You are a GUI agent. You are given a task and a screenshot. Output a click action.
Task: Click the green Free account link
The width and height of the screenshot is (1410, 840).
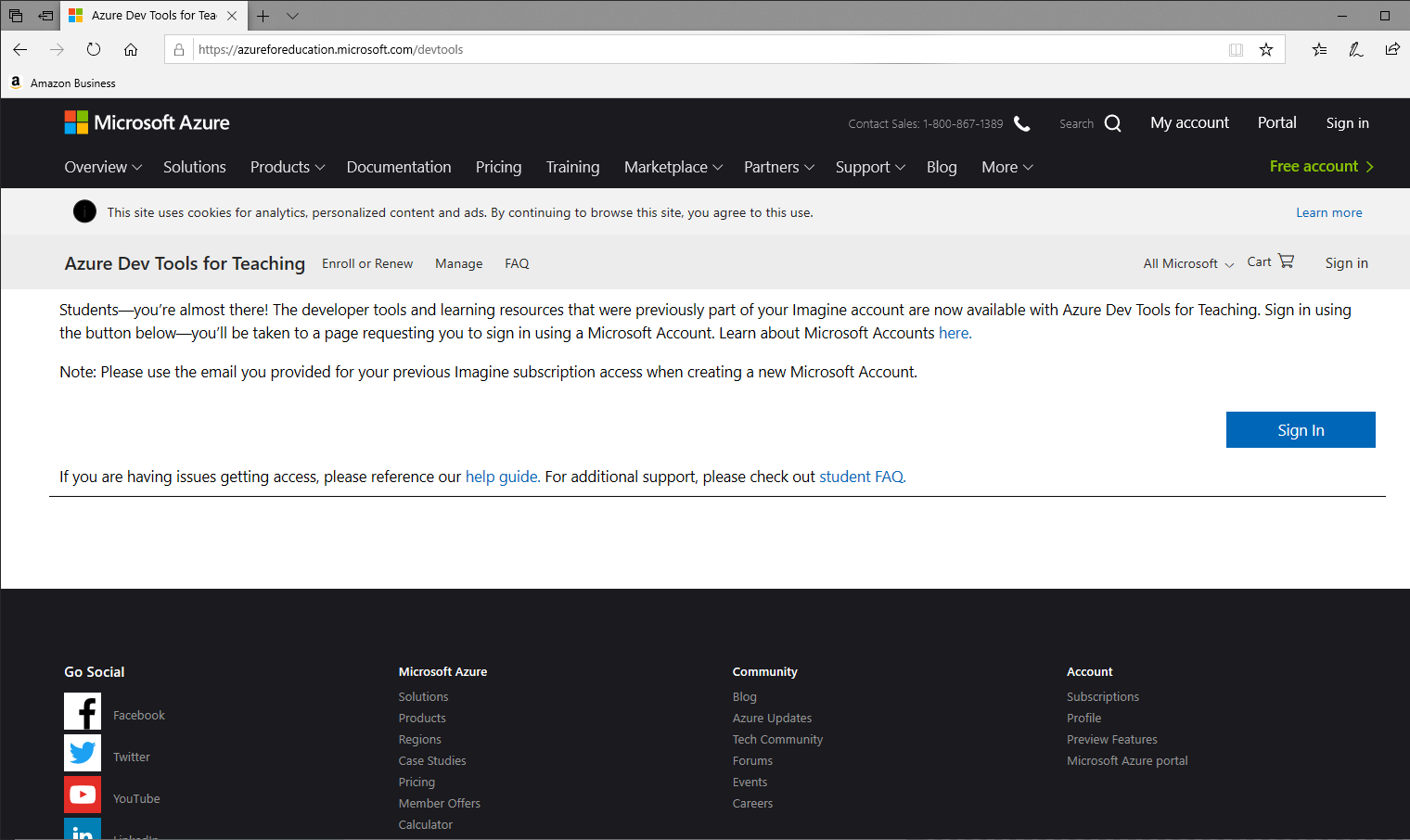point(1321,166)
